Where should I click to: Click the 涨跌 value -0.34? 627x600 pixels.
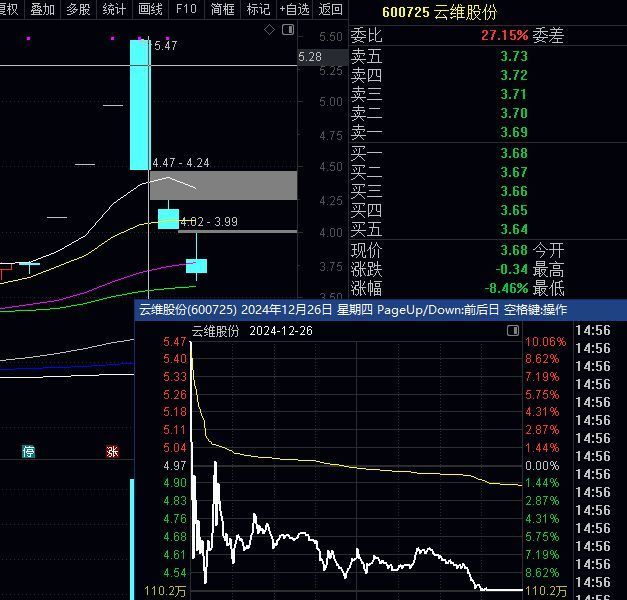tap(512, 269)
